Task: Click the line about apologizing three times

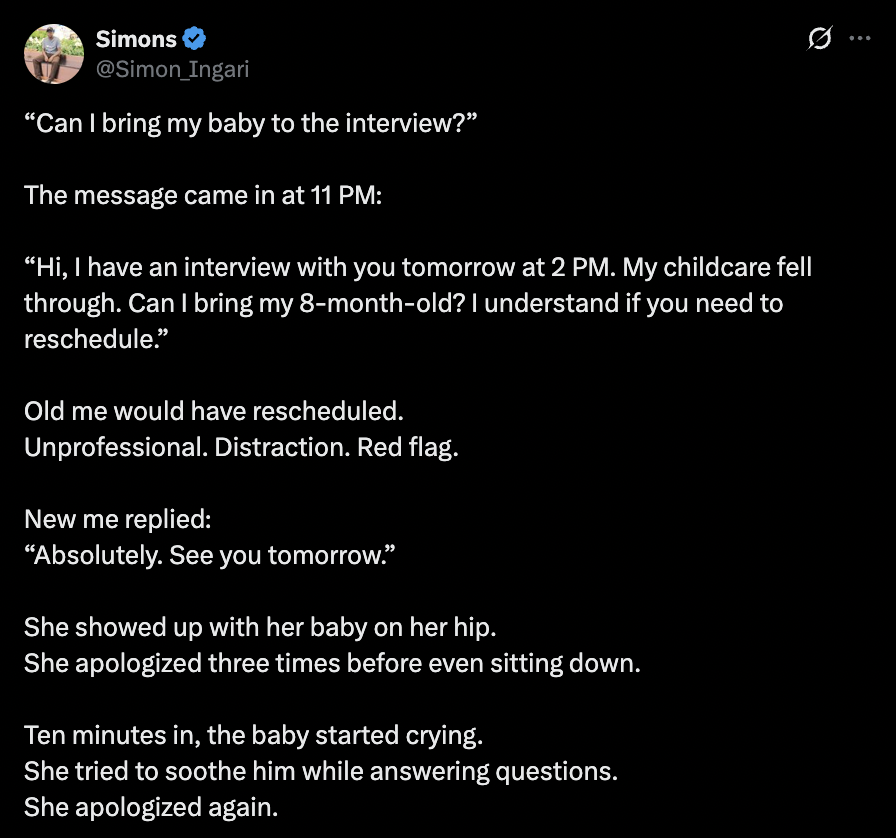Action: 331,662
